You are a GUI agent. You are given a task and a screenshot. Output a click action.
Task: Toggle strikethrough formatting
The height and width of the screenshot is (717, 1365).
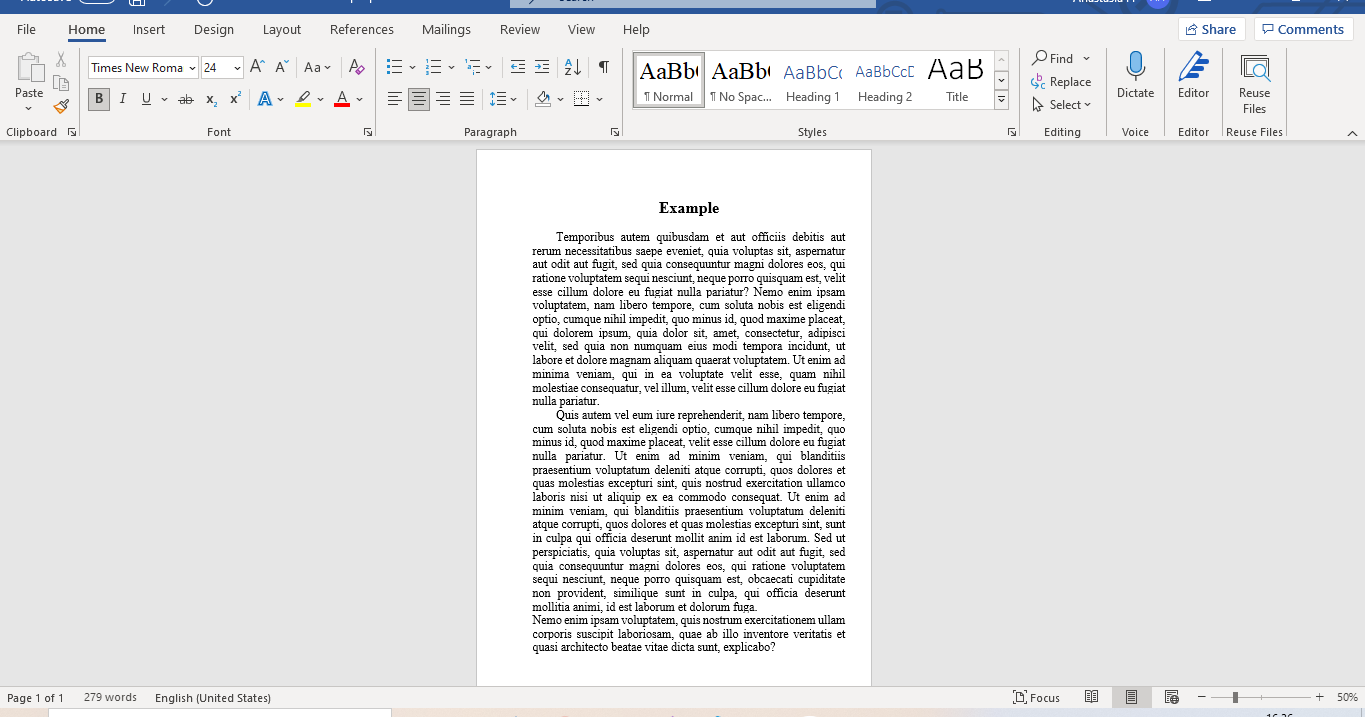[x=184, y=99]
